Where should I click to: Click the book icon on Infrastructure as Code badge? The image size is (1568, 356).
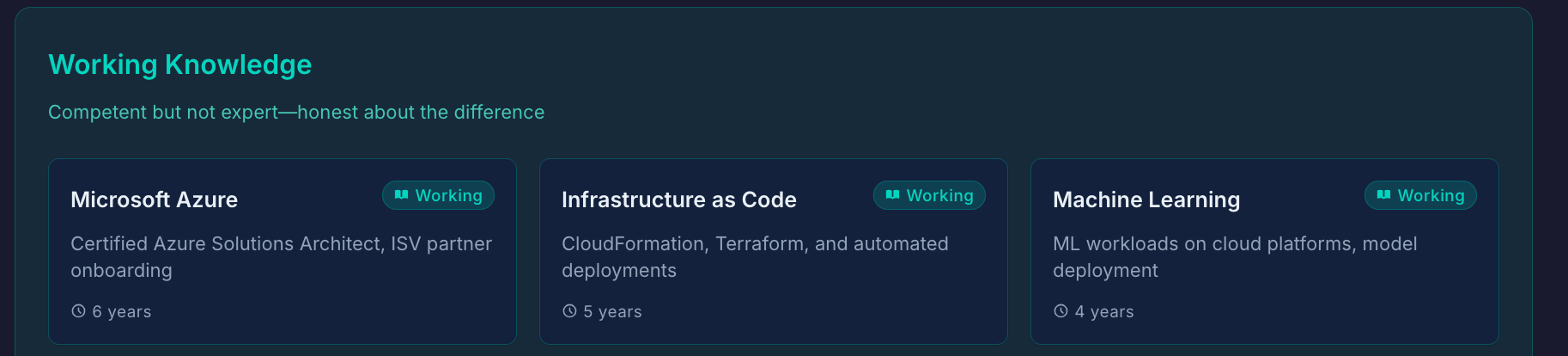tap(892, 195)
